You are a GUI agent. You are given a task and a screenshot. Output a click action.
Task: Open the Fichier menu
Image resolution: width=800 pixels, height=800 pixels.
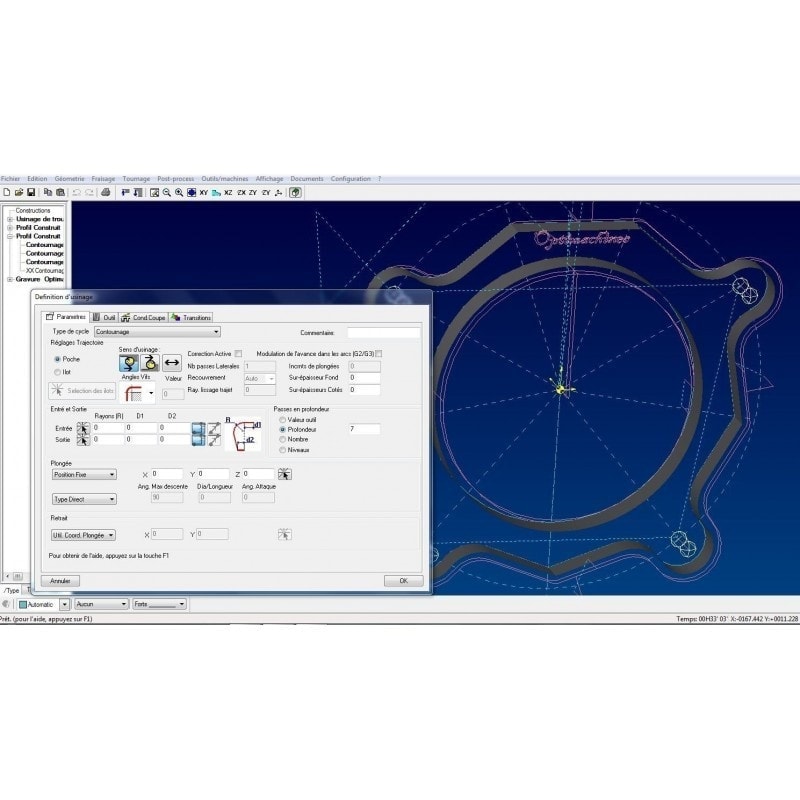pyautogui.click(x=10, y=179)
